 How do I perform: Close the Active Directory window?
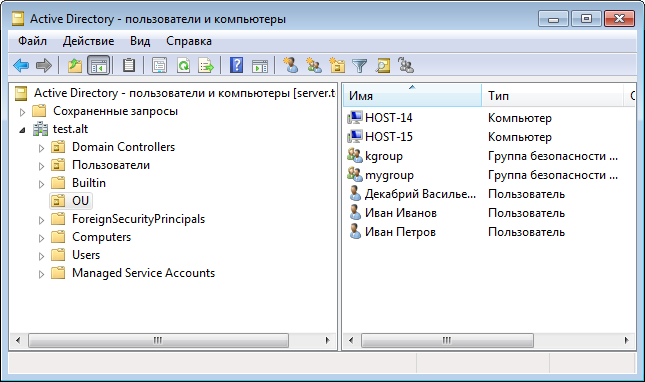619,19
